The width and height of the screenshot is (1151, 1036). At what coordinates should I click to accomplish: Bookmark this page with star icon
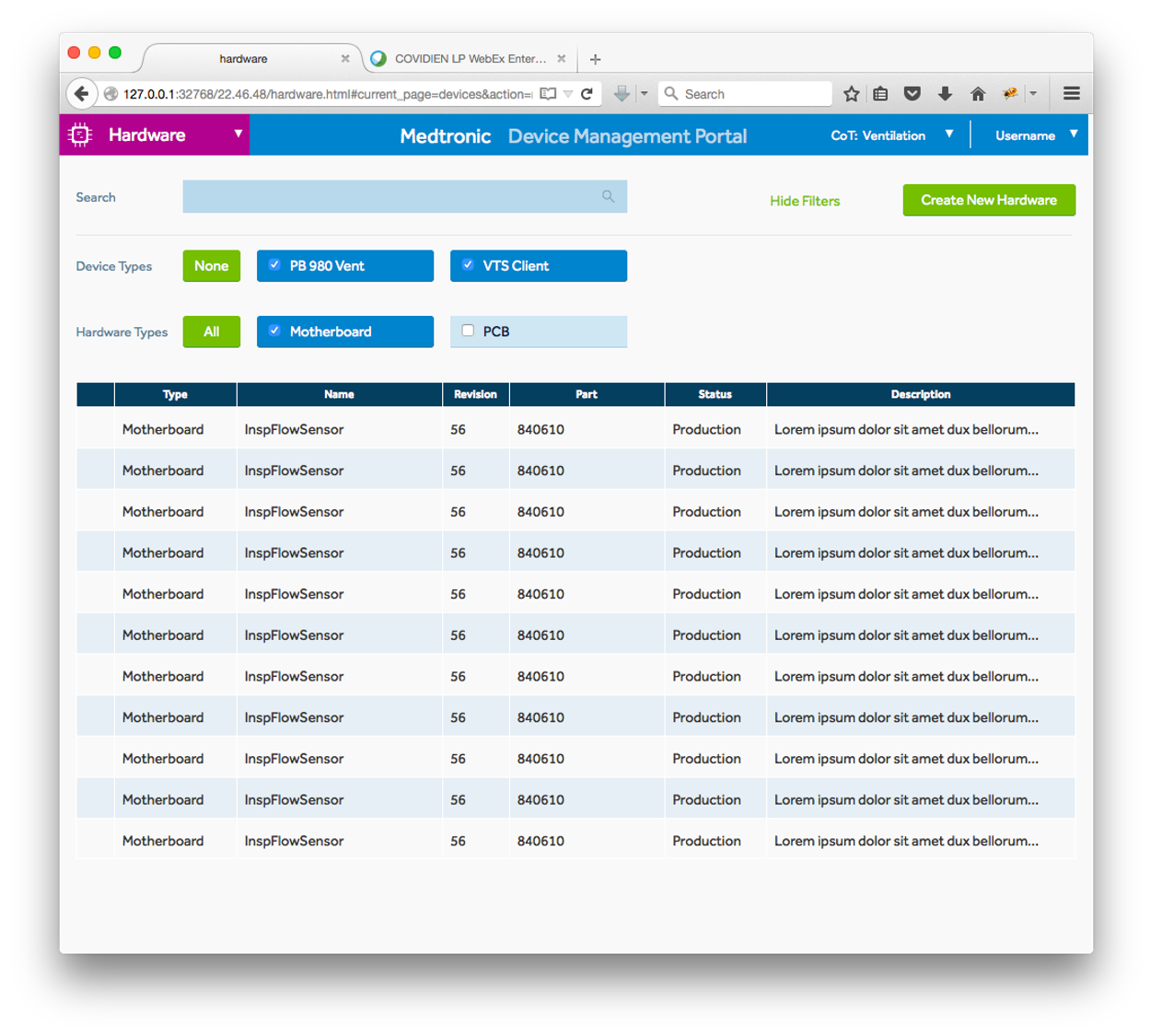pos(852,94)
